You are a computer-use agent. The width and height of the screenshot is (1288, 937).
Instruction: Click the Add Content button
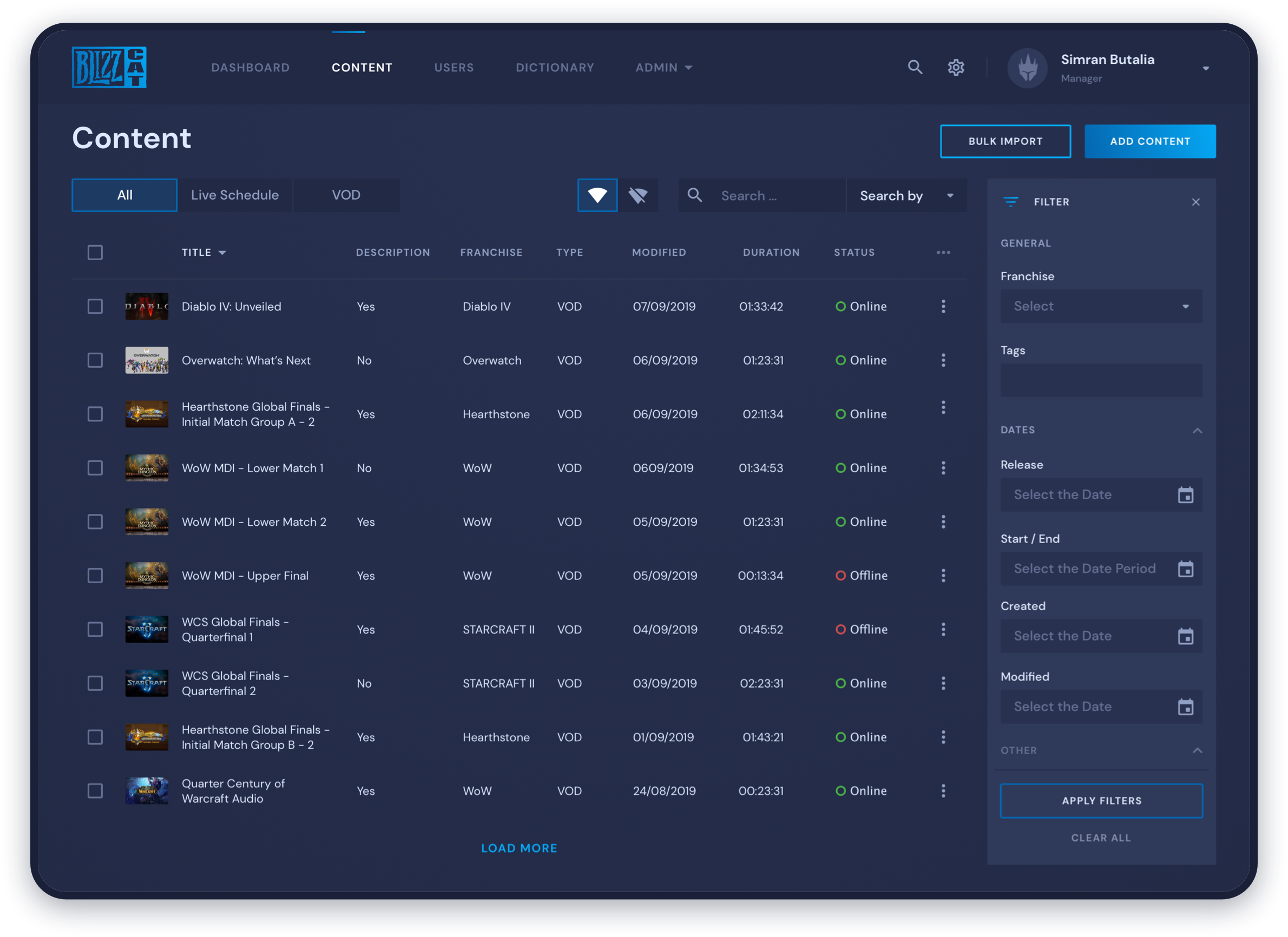coord(1149,141)
